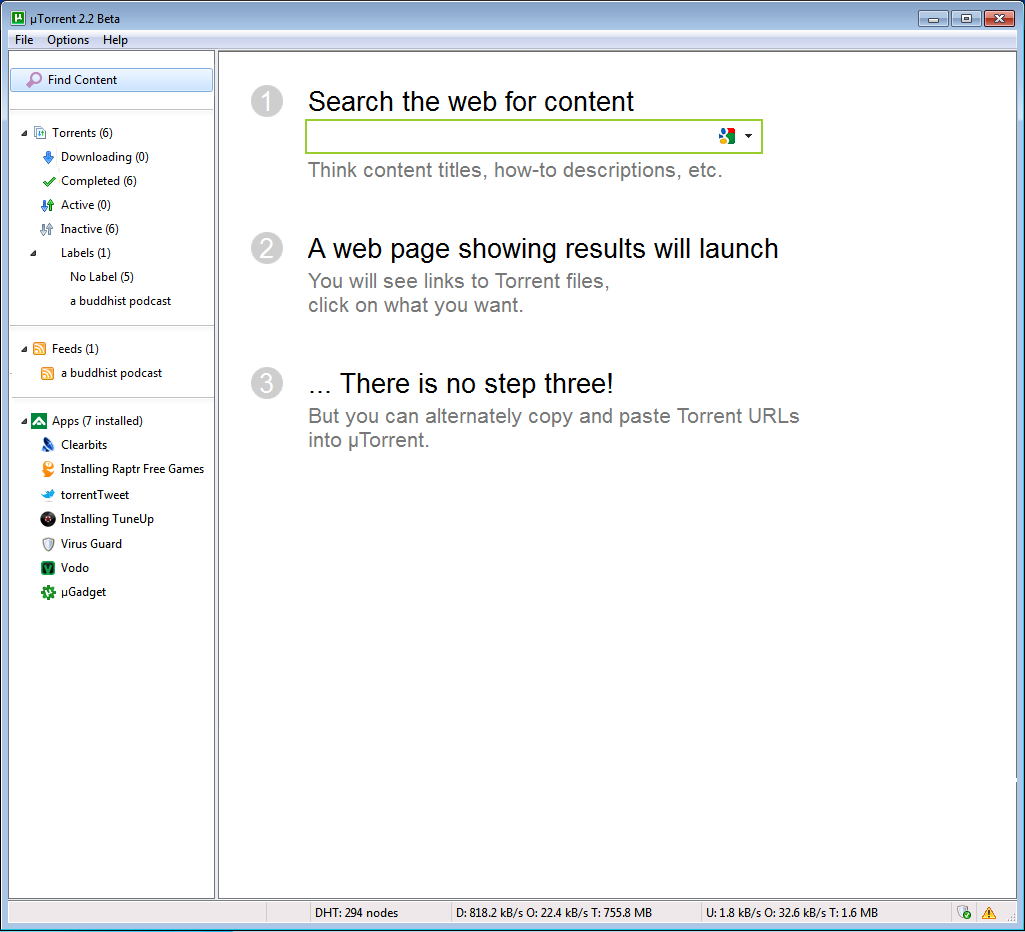Open the µGadget app

coord(83,592)
